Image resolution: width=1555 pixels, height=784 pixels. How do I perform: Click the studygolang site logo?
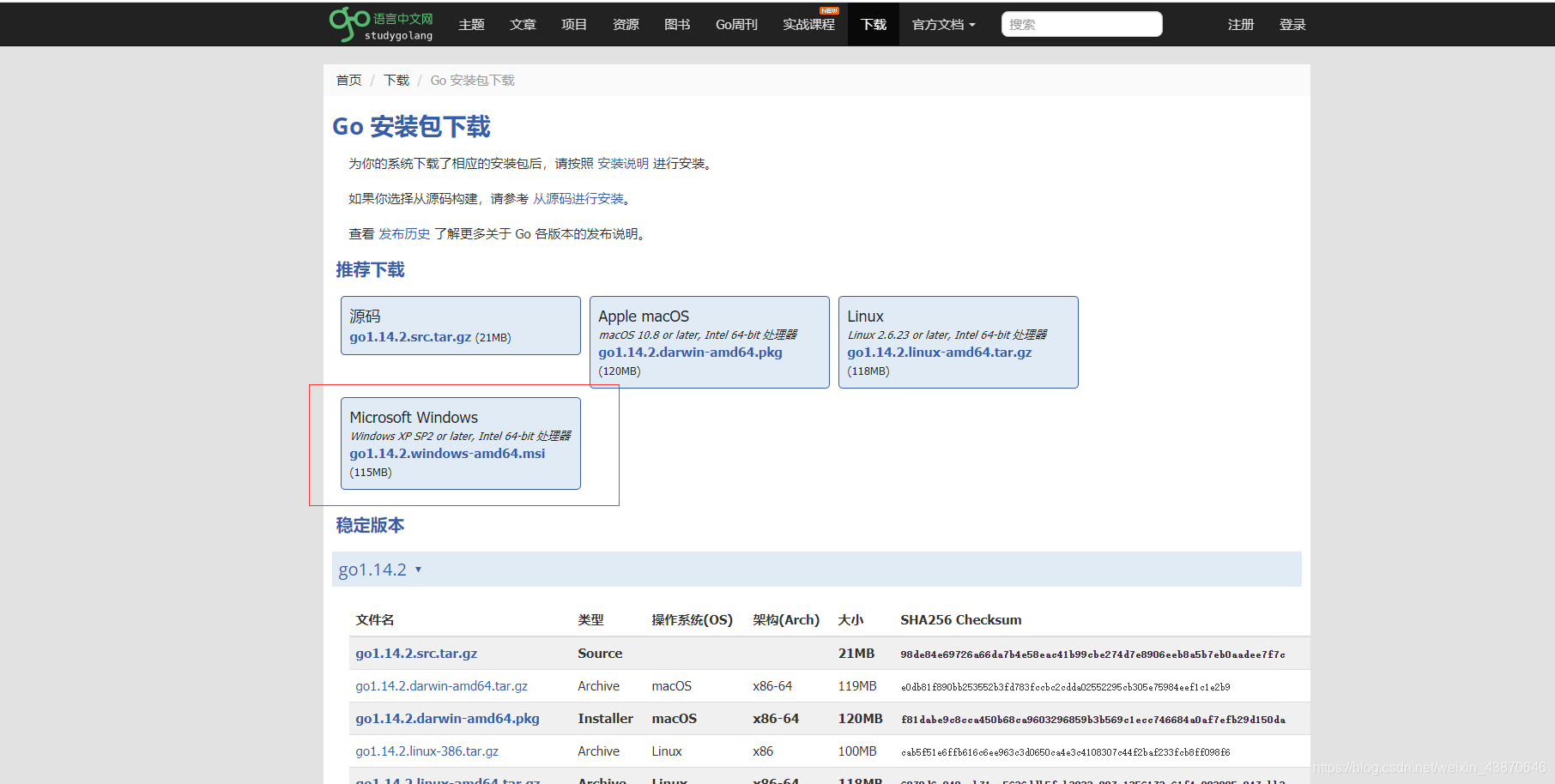click(381, 24)
